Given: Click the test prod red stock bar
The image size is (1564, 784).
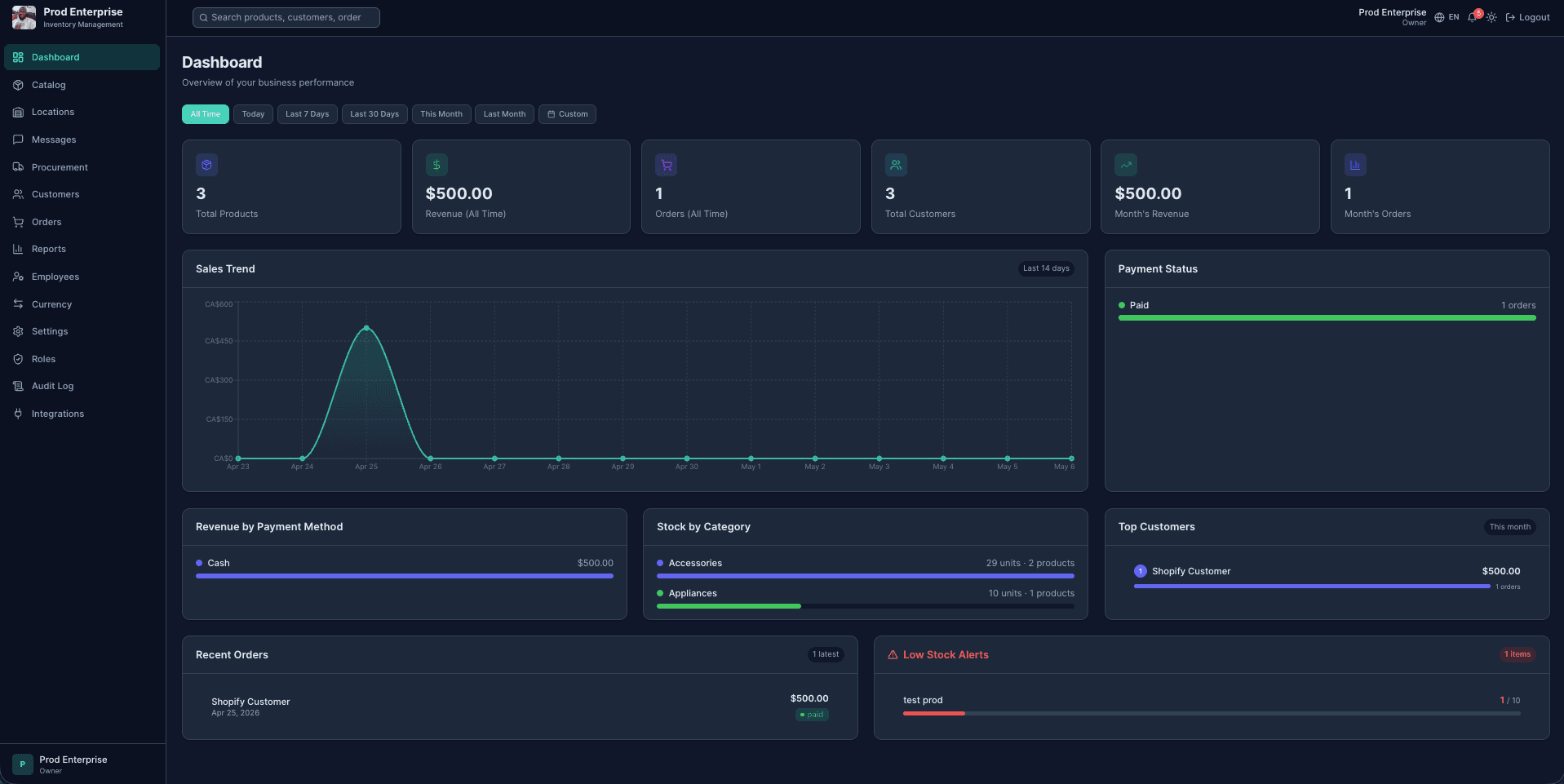Looking at the screenshot, I should click(x=934, y=713).
